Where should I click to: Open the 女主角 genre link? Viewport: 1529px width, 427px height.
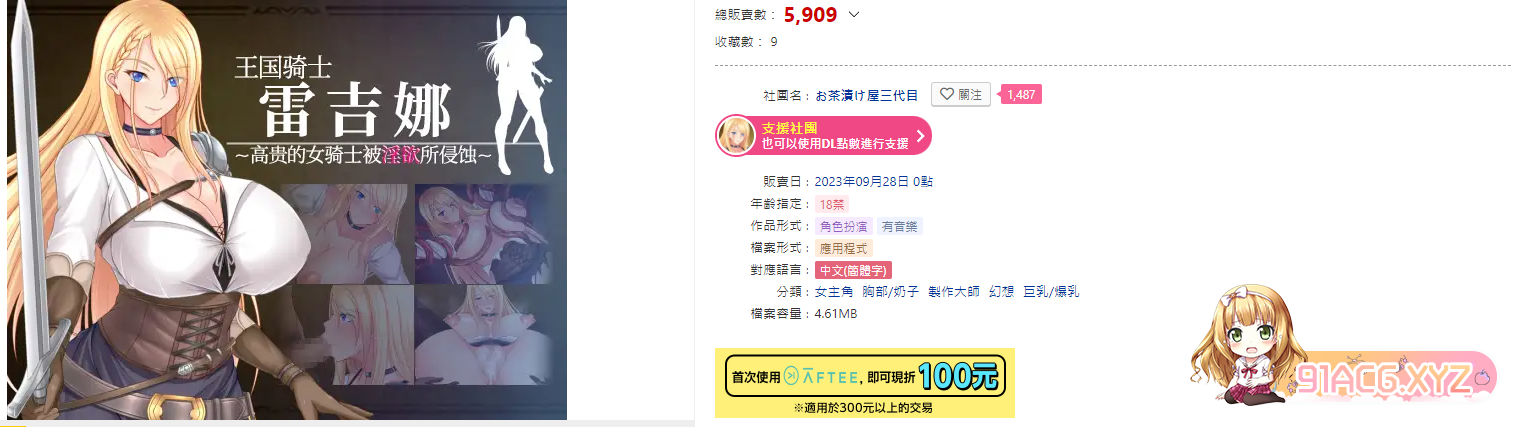pos(834,292)
